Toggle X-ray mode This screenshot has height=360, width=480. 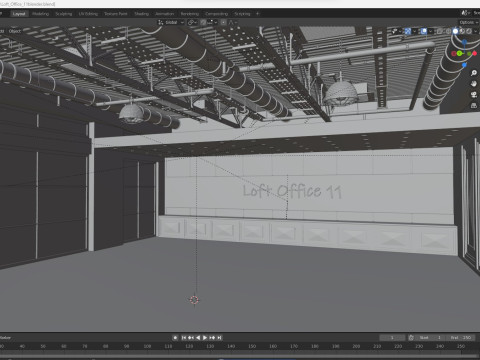(x=440, y=31)
